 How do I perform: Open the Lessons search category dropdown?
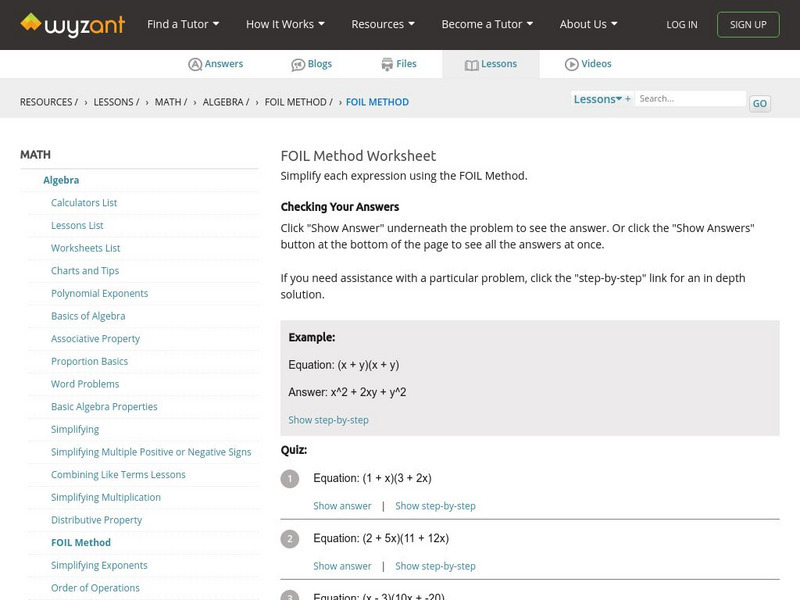(x=598, y=99)
